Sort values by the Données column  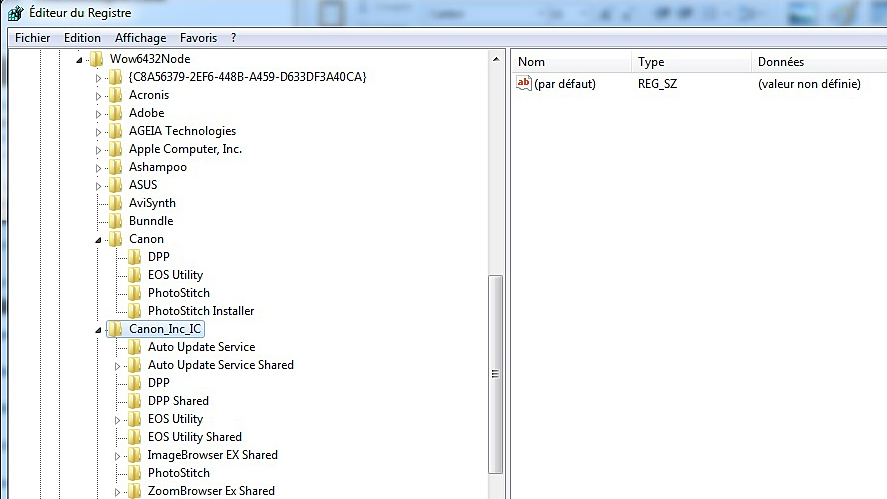[x=819, y=62]
